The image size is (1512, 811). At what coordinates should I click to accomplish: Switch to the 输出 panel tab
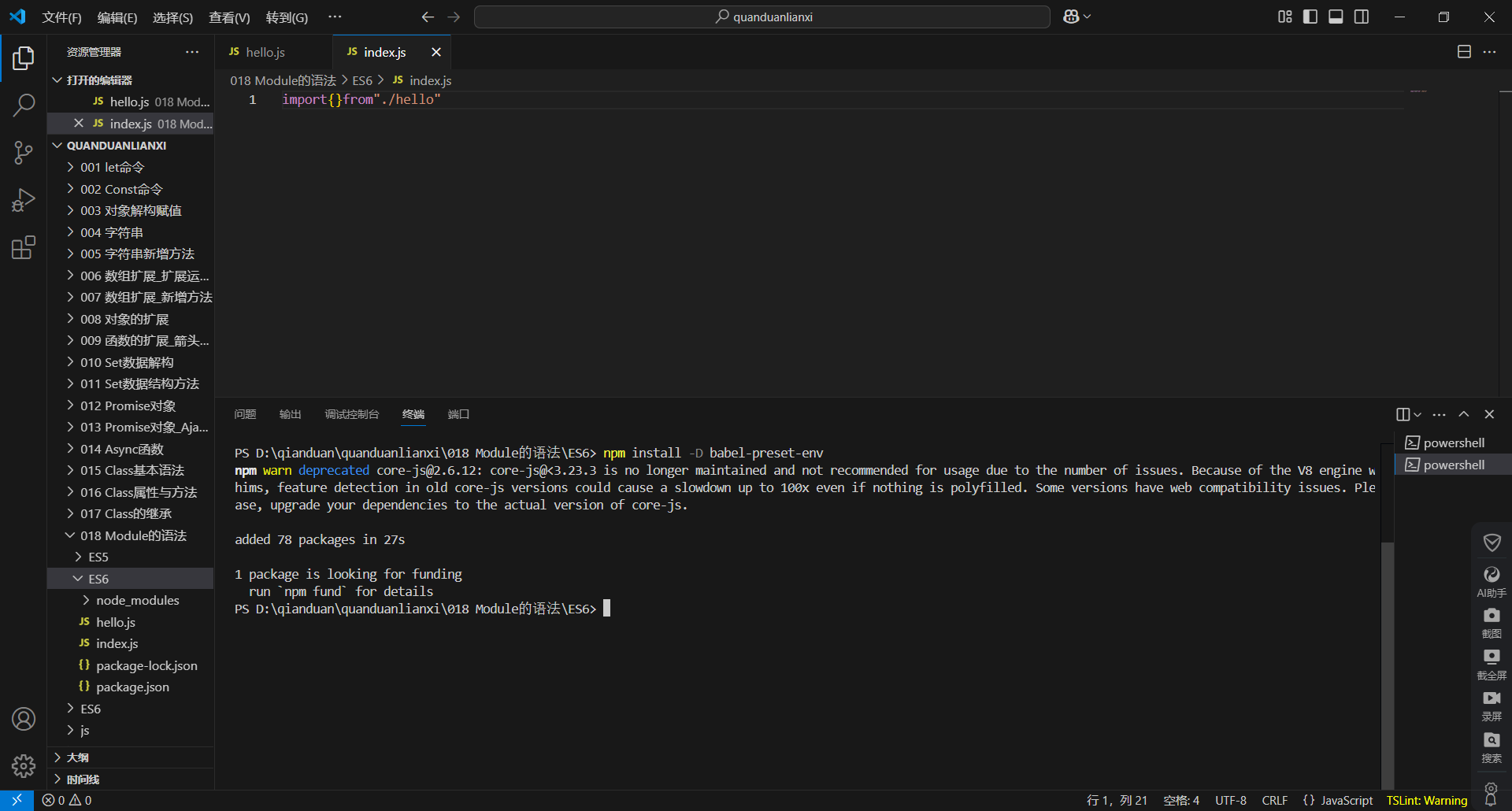(290, 414)
